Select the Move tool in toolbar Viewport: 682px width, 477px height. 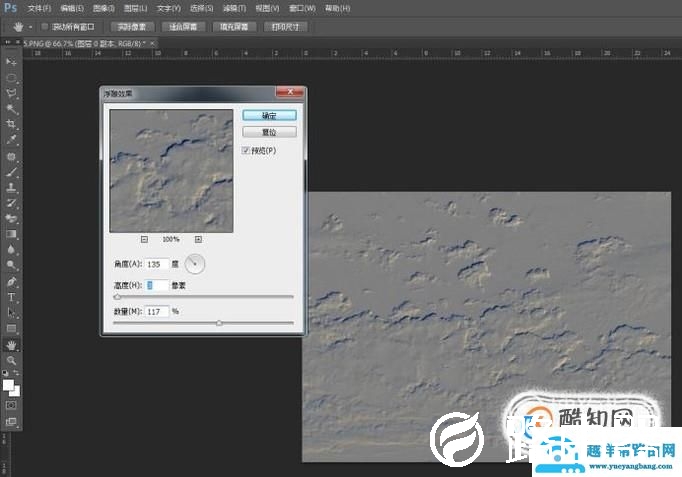pyautogui.click(x=12, y=62)
